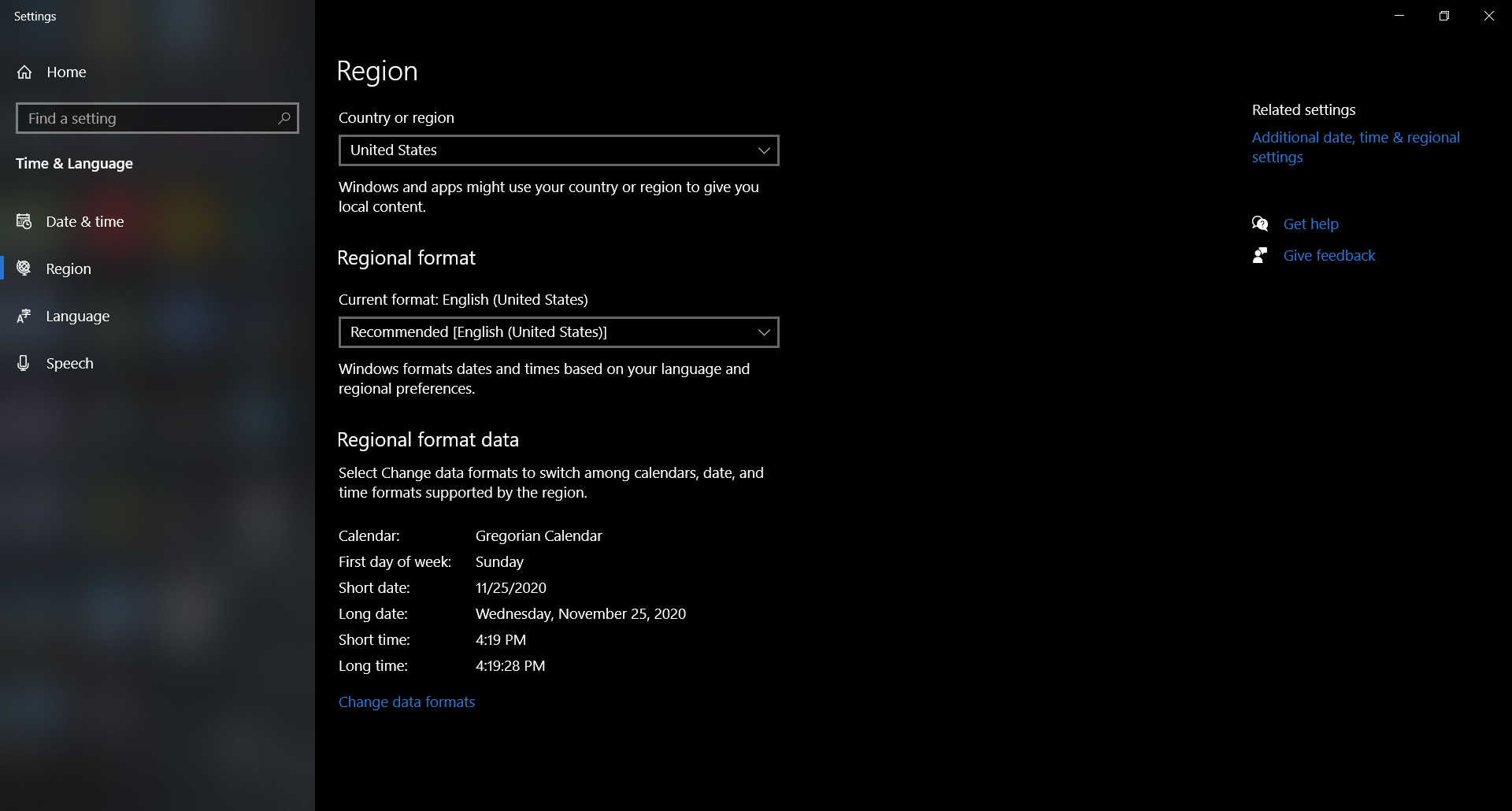Return to the Settings Home page
Screen dimensions: 1512x811
65,72
